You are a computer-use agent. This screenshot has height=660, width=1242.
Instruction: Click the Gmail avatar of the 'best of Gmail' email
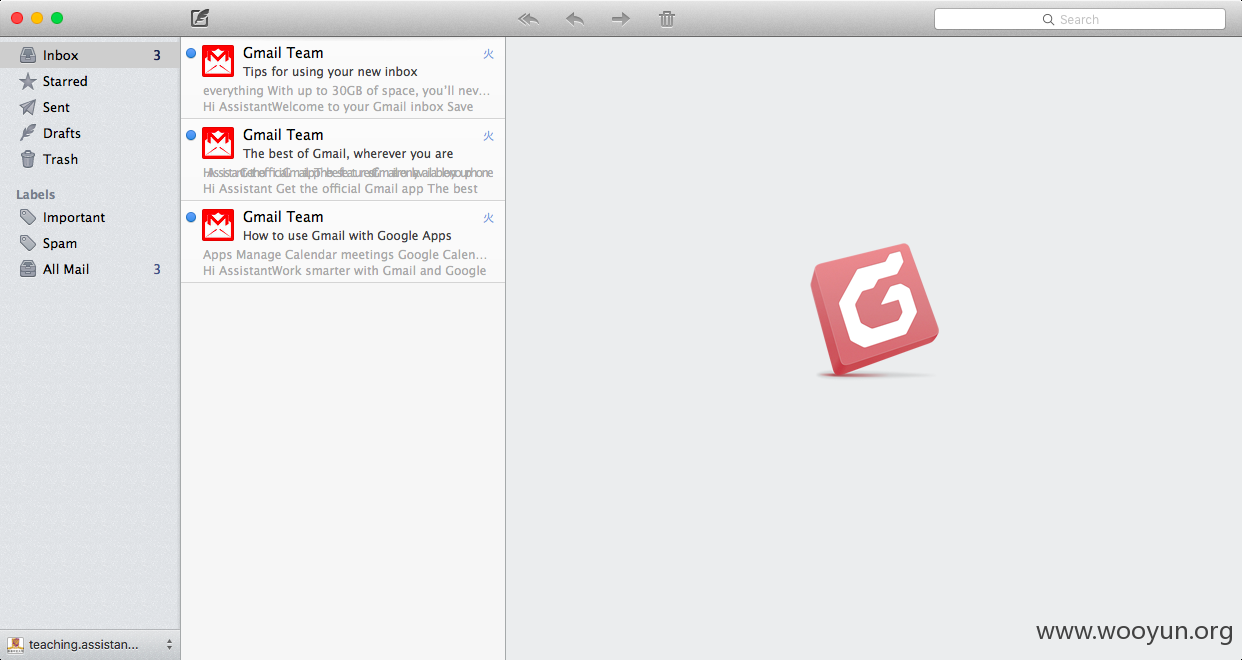click(x=218, y=143)
